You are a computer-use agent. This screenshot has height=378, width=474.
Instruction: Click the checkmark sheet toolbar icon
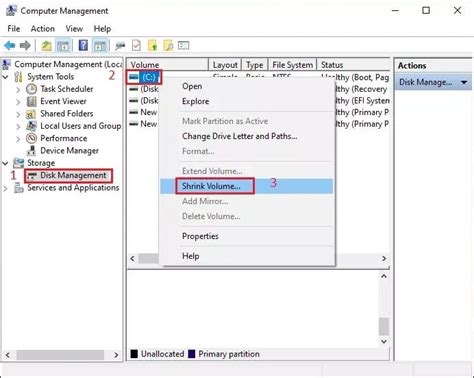tap(136, 45)
